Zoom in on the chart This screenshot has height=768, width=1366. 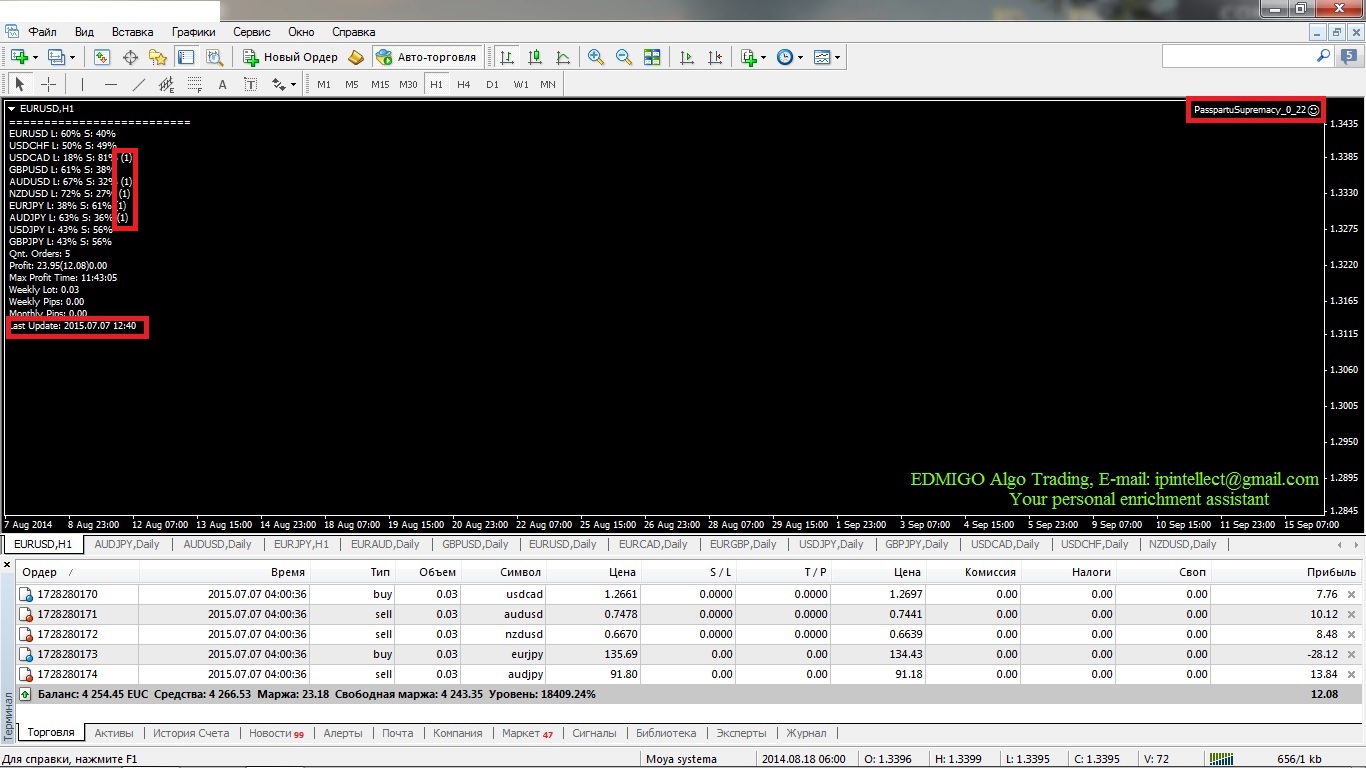pyautogui.click(x=596, y=57)
